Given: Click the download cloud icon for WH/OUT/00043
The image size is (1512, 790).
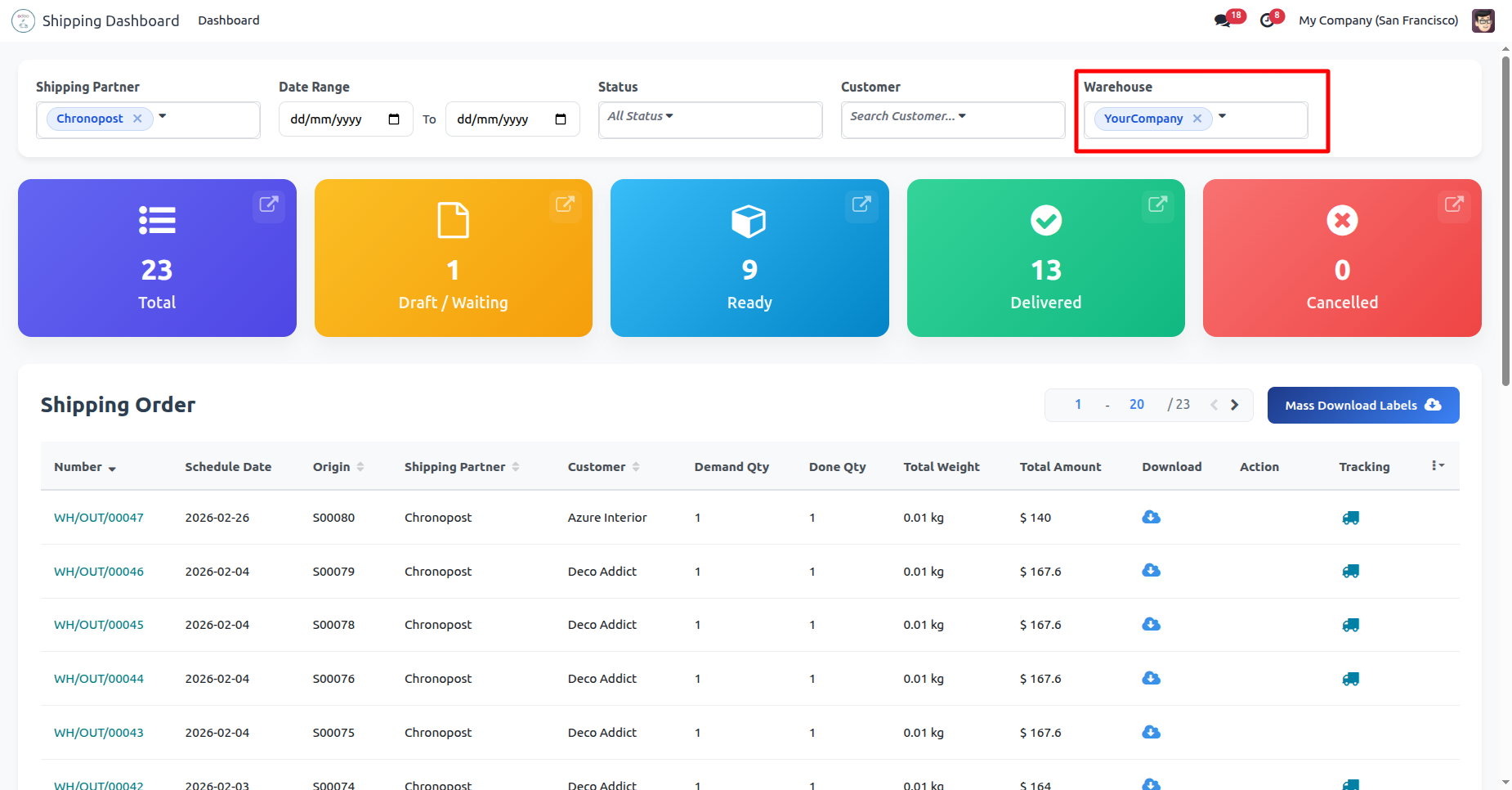Looking at the screenshot, I should pos(1151,732).
